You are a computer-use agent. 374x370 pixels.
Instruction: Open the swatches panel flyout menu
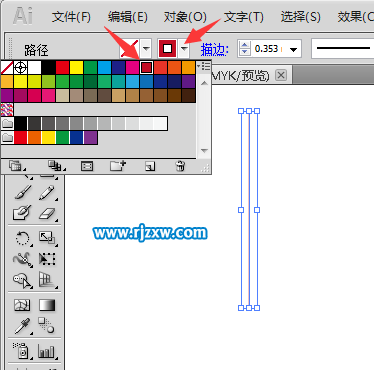point(204,66)
